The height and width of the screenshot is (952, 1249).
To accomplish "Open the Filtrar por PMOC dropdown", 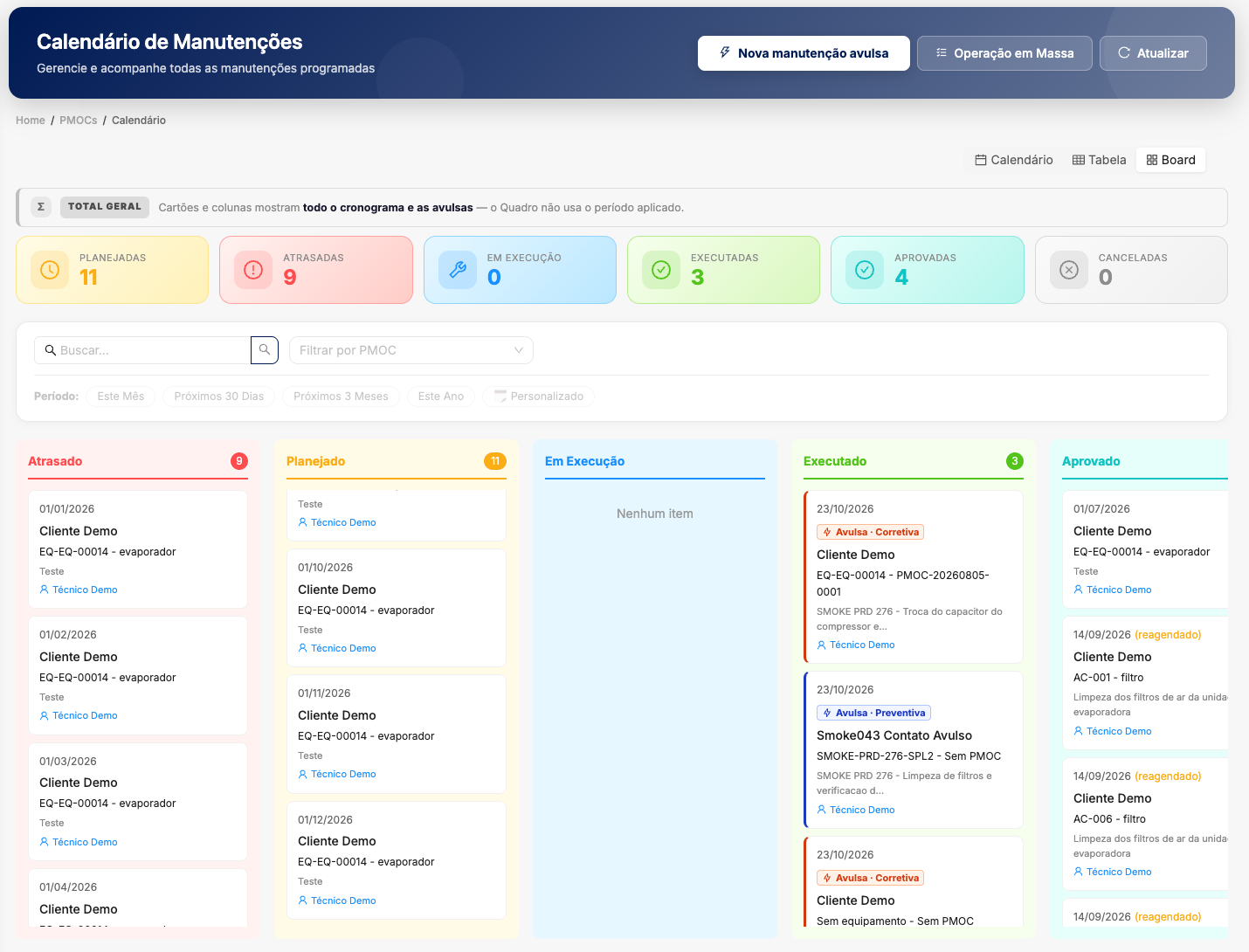I will 411,350.
